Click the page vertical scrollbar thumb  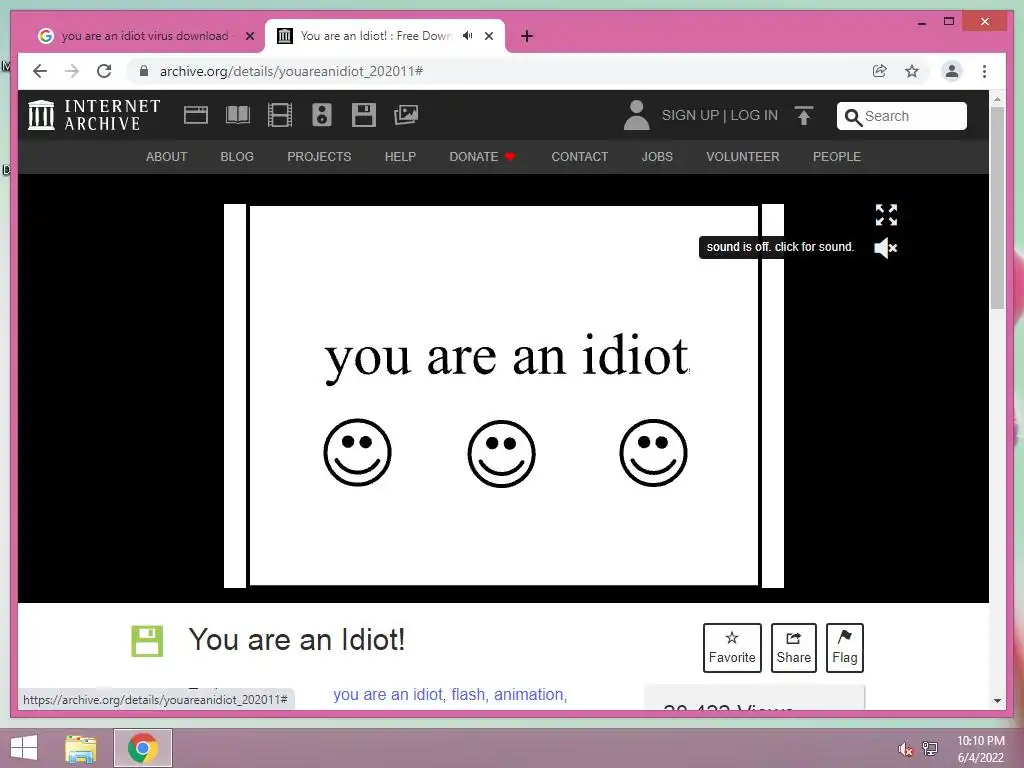pyautogui.click(x=997, y=208)
